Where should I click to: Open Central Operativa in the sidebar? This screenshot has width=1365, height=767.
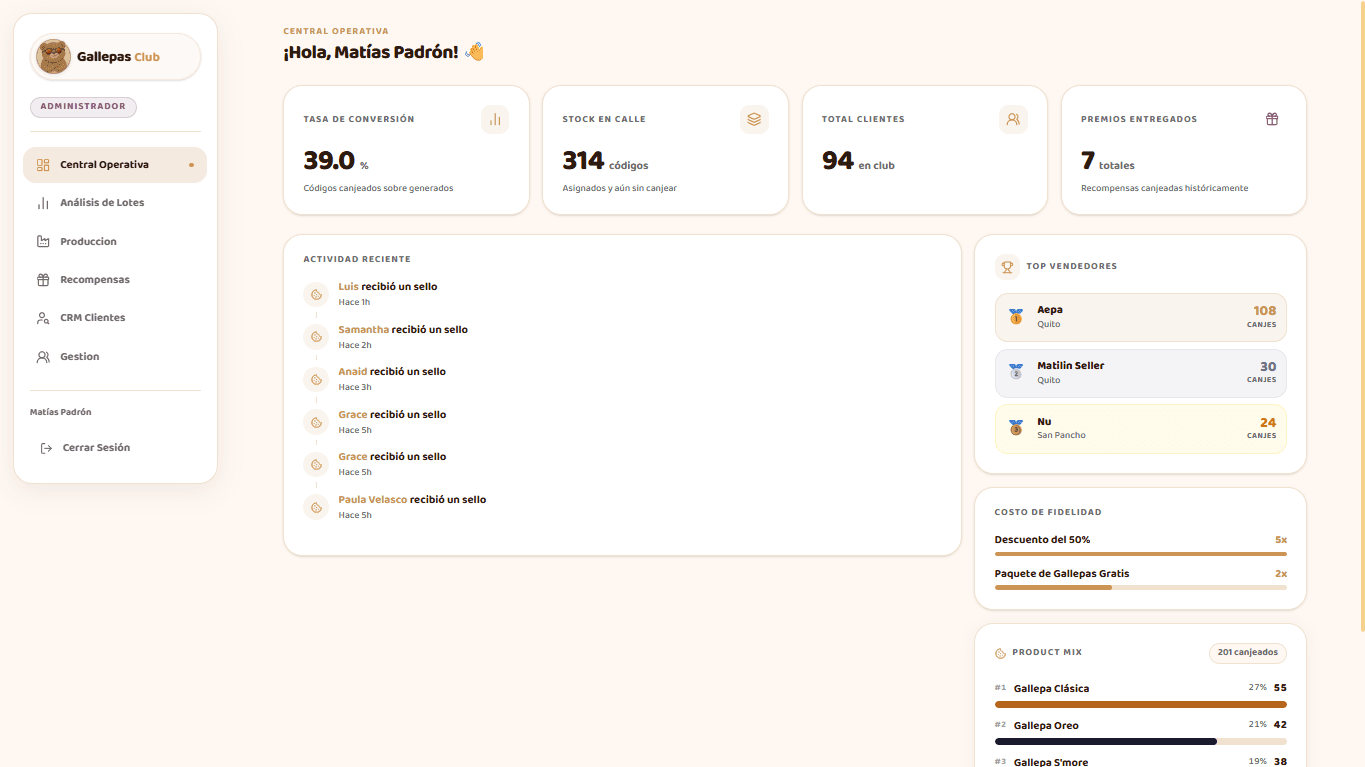tap(115, 165)
